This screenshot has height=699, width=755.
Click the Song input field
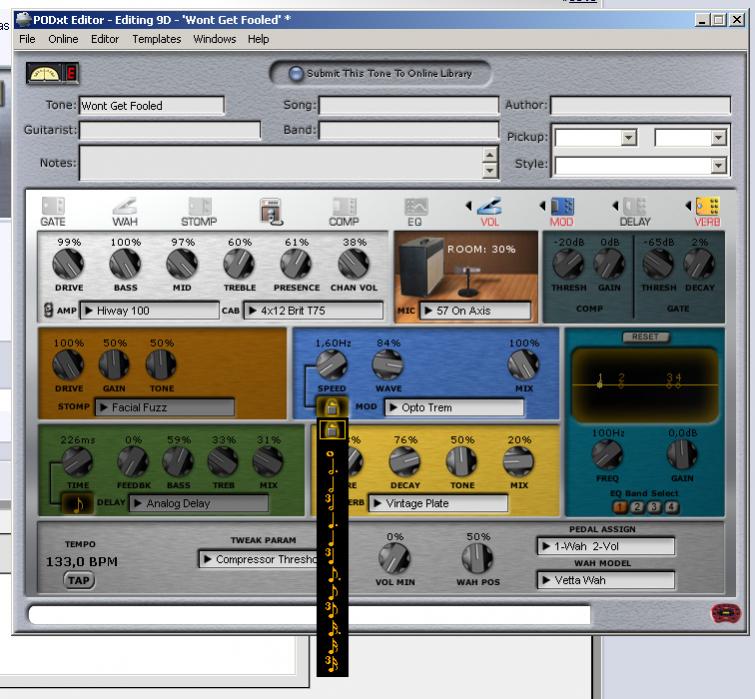point(408,105)
